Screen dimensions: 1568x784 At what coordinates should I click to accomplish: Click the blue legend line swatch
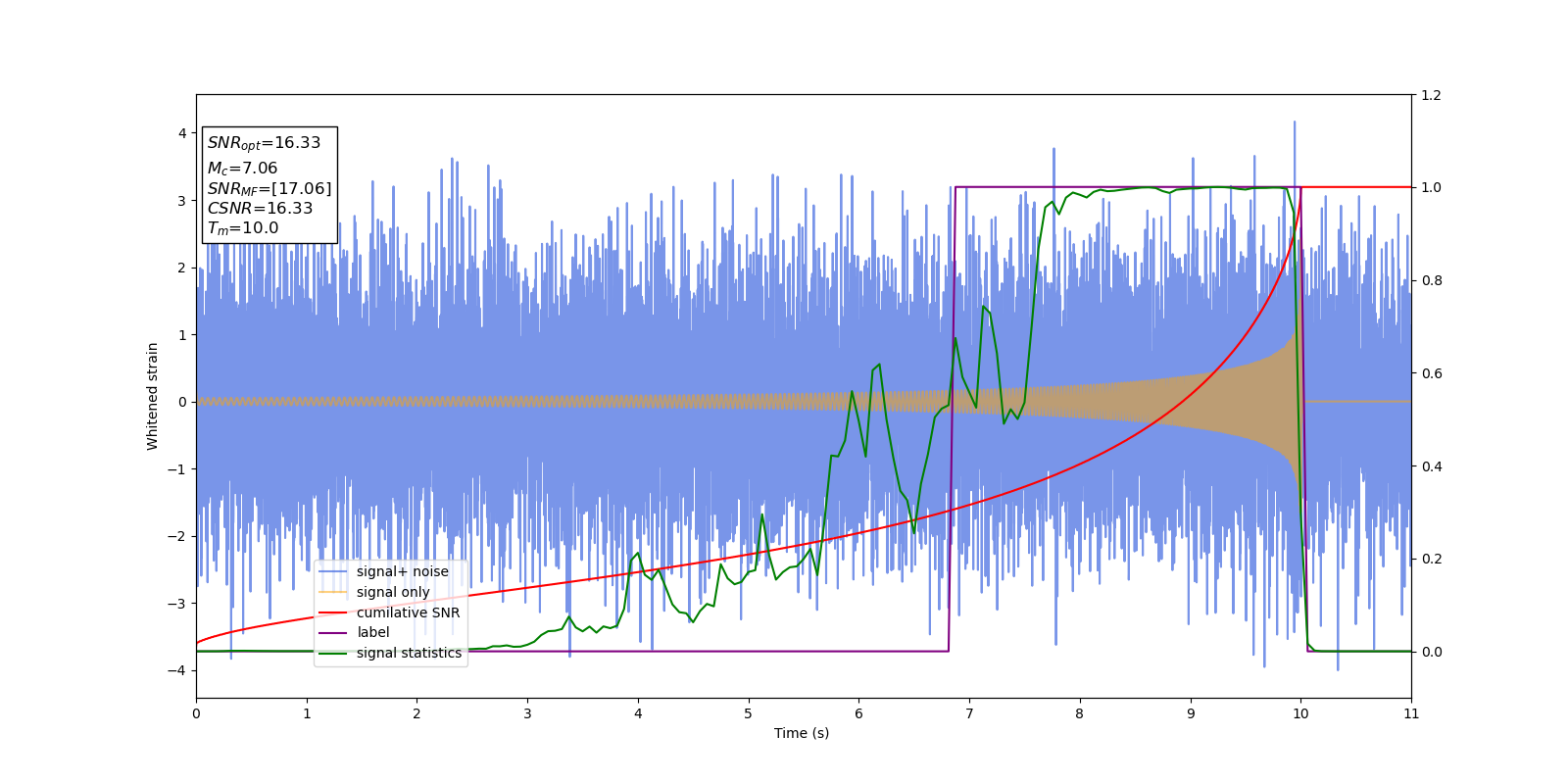[x=333, y=572]
